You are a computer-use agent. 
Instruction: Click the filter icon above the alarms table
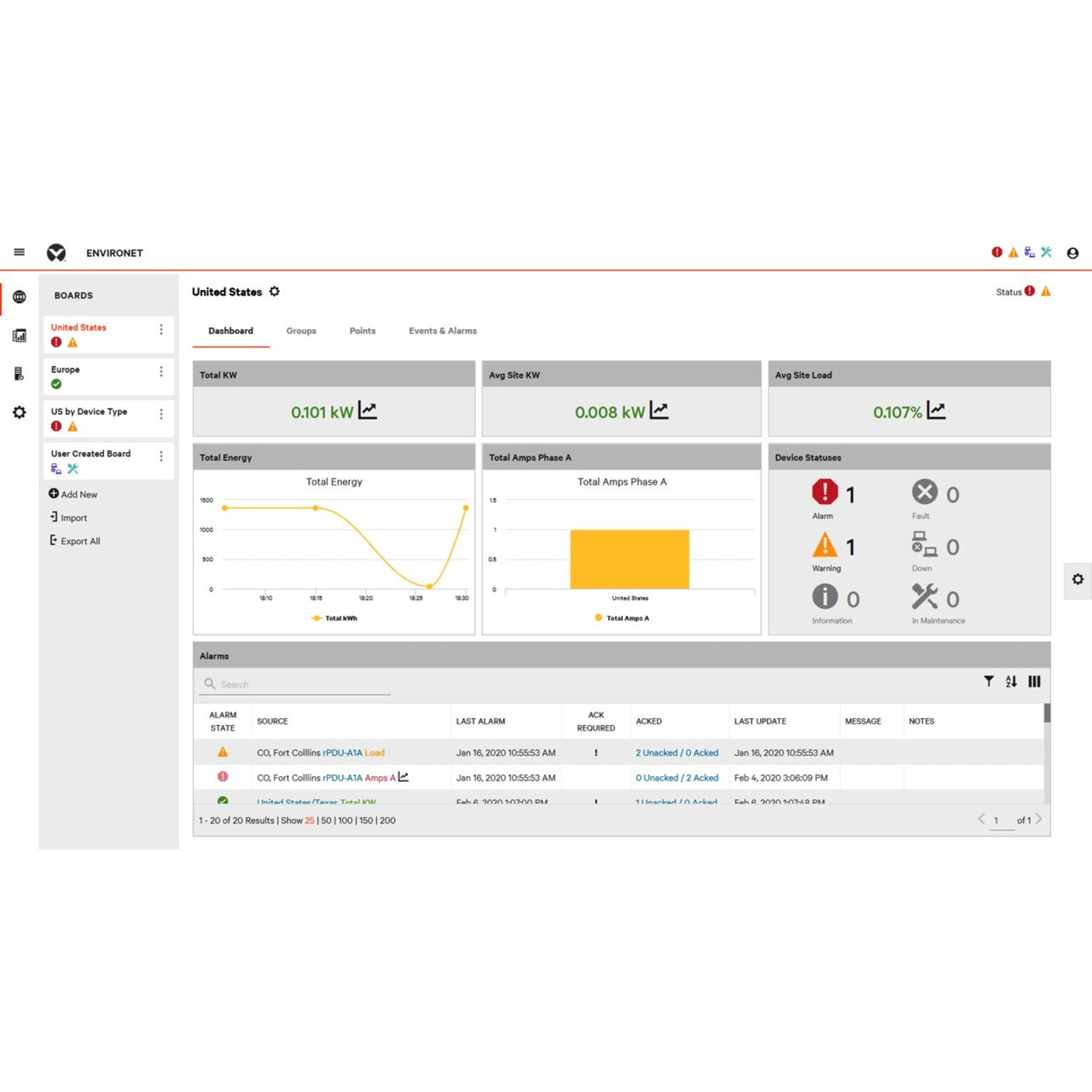tap(988, 681)
